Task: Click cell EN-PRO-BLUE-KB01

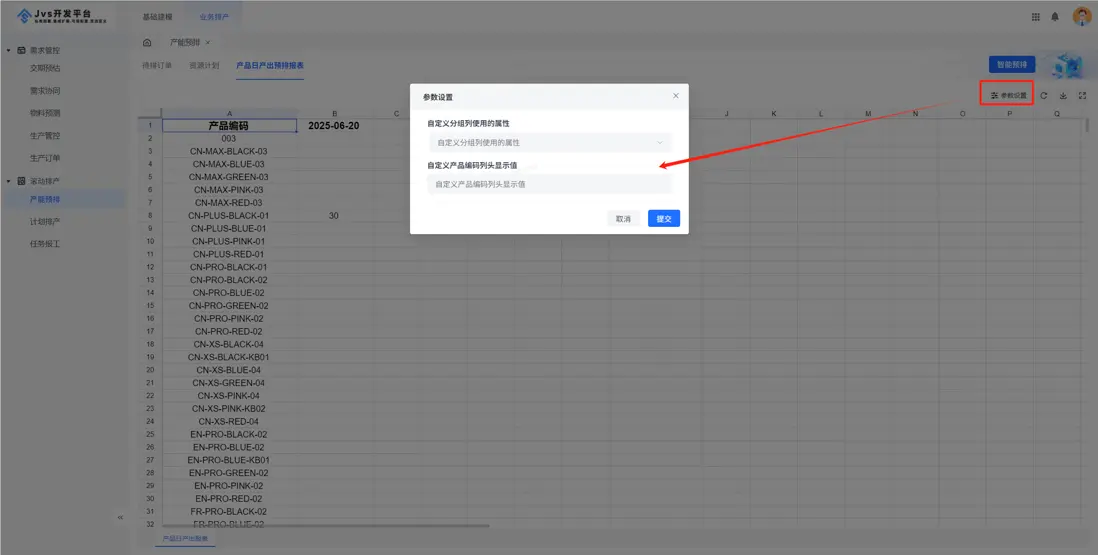Action: coord(229,460)
